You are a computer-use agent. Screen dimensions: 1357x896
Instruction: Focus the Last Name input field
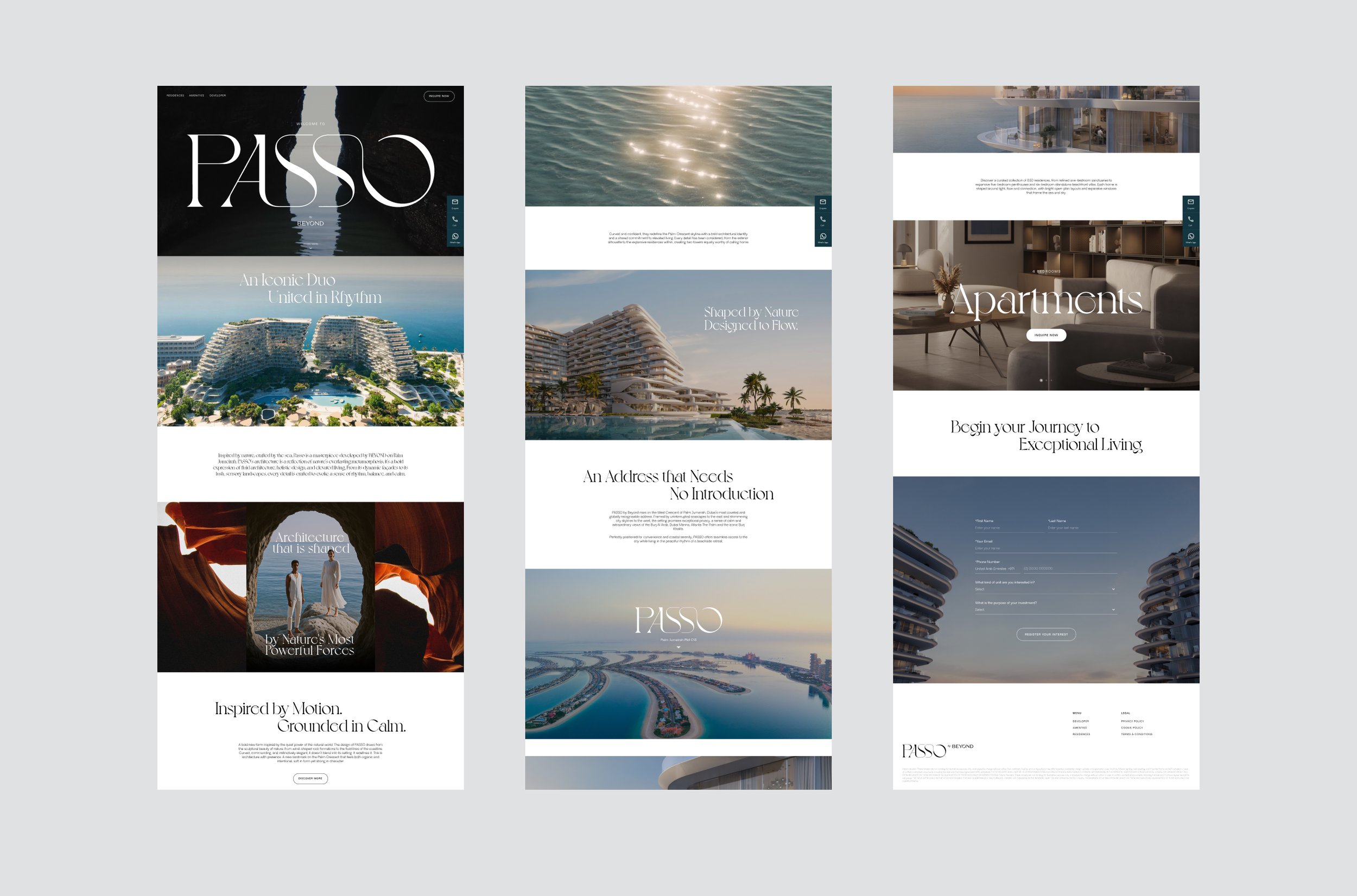click(x=1082, y=528)
